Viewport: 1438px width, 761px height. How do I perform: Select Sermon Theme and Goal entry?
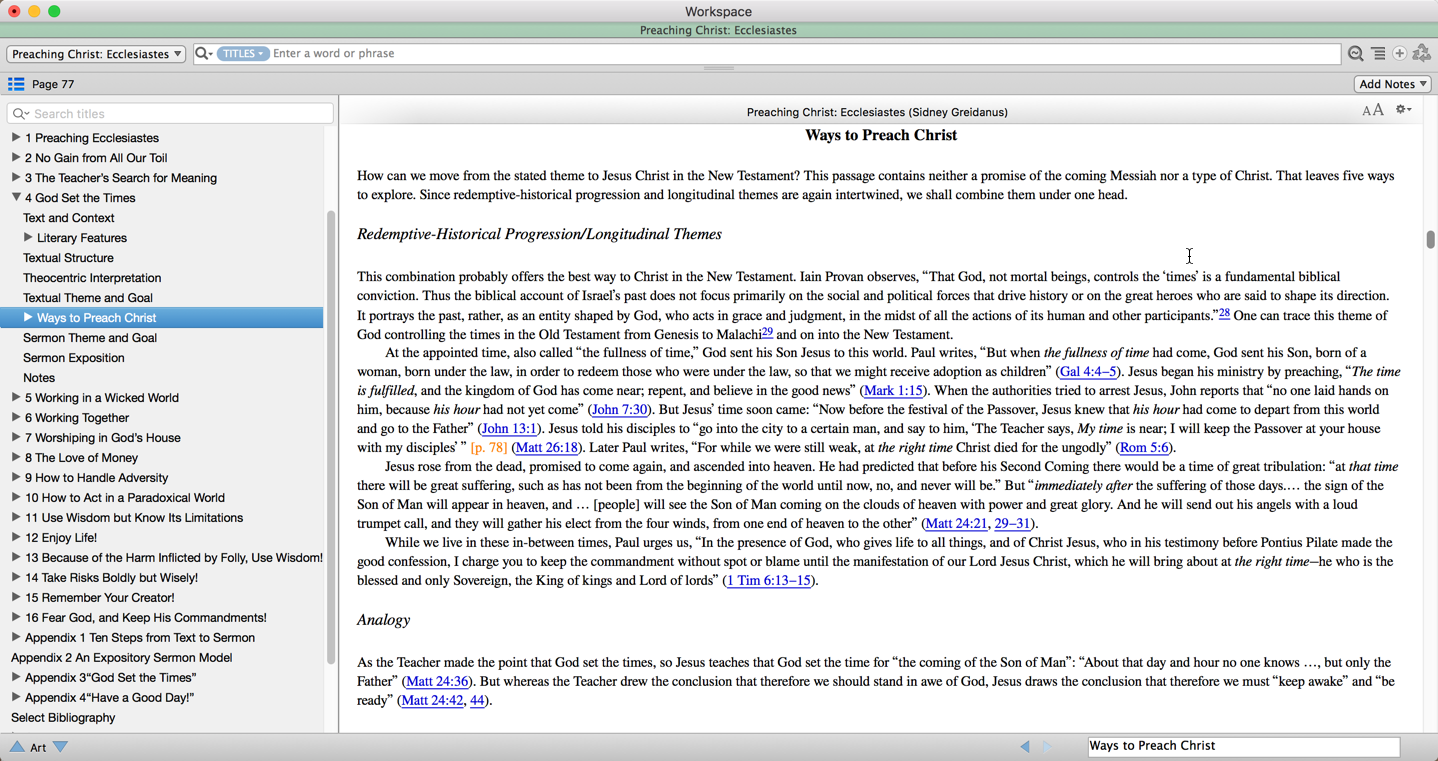tap(90, 338)
